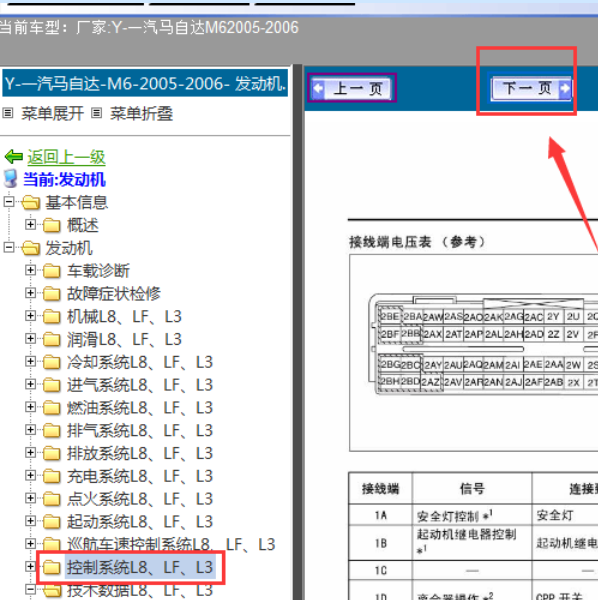Select the 机械L8、LF、L3 folder icon
This screenshot has width=598, height=600.
point(52,316)
